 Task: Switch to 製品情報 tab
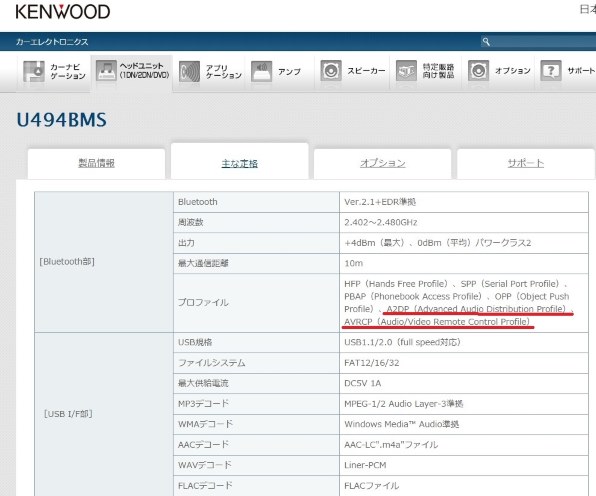coord(97,163)
